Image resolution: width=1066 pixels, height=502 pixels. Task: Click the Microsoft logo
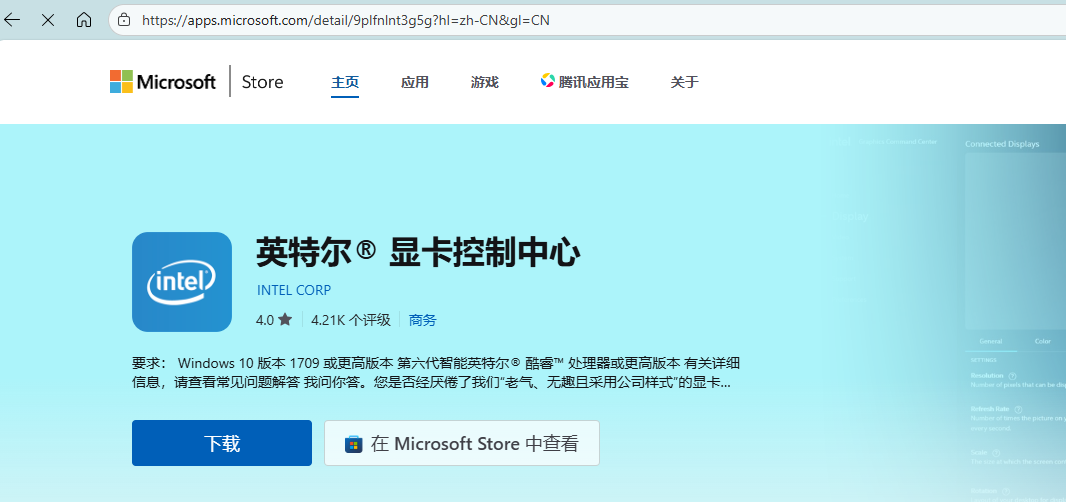(x=162, y=82)
